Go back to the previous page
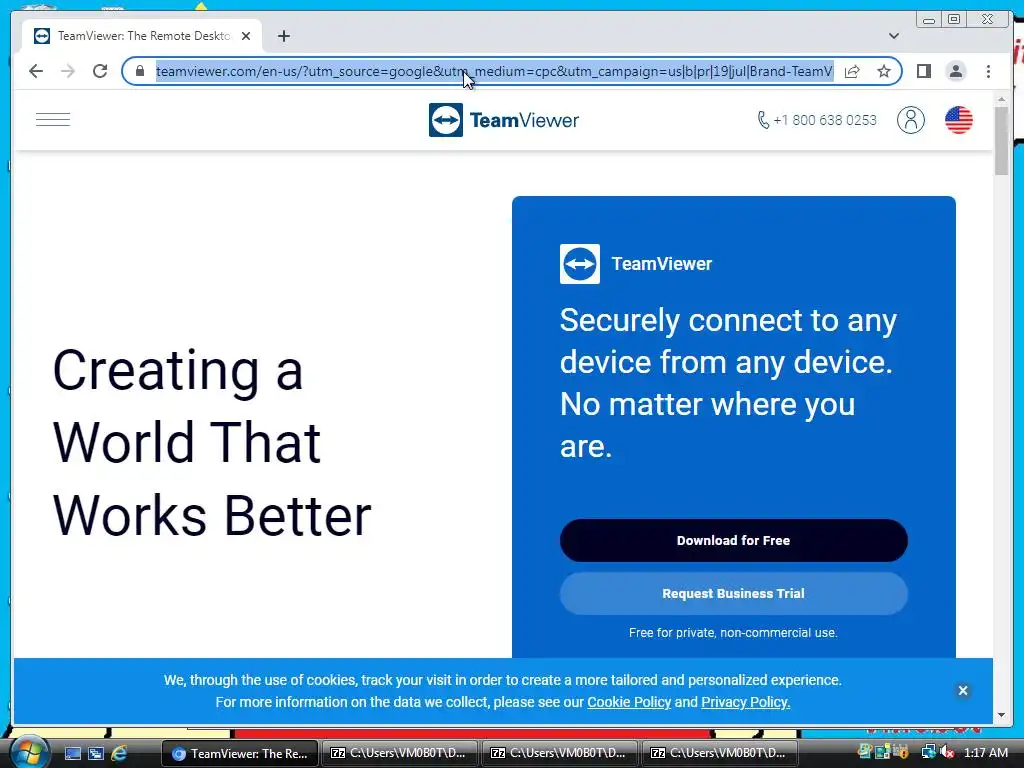The width and height of the screenshot is (1024, 768). point(36,71)
